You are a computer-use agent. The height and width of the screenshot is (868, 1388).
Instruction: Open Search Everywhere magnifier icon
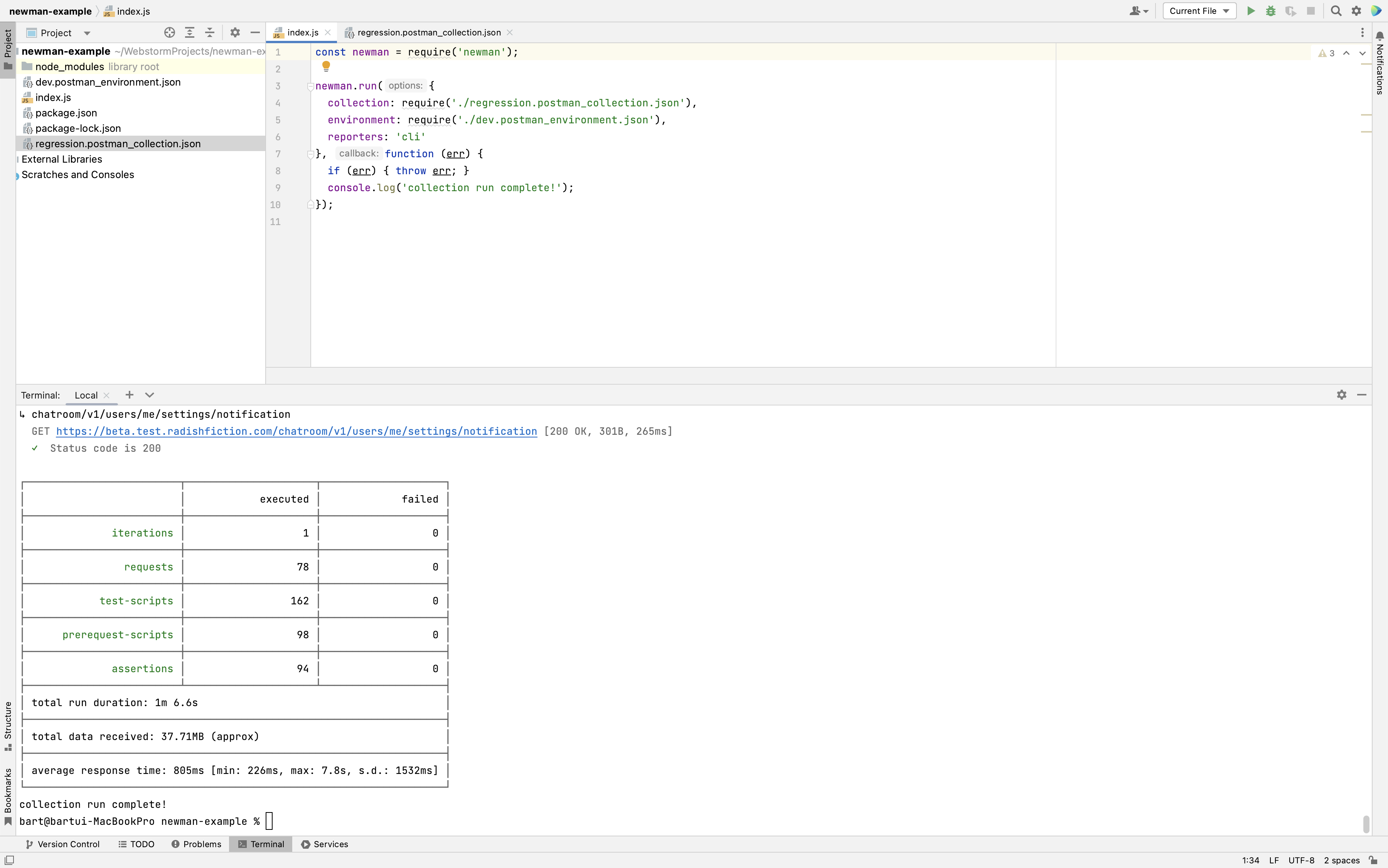pyautogui.click(x=1336, y=11)
